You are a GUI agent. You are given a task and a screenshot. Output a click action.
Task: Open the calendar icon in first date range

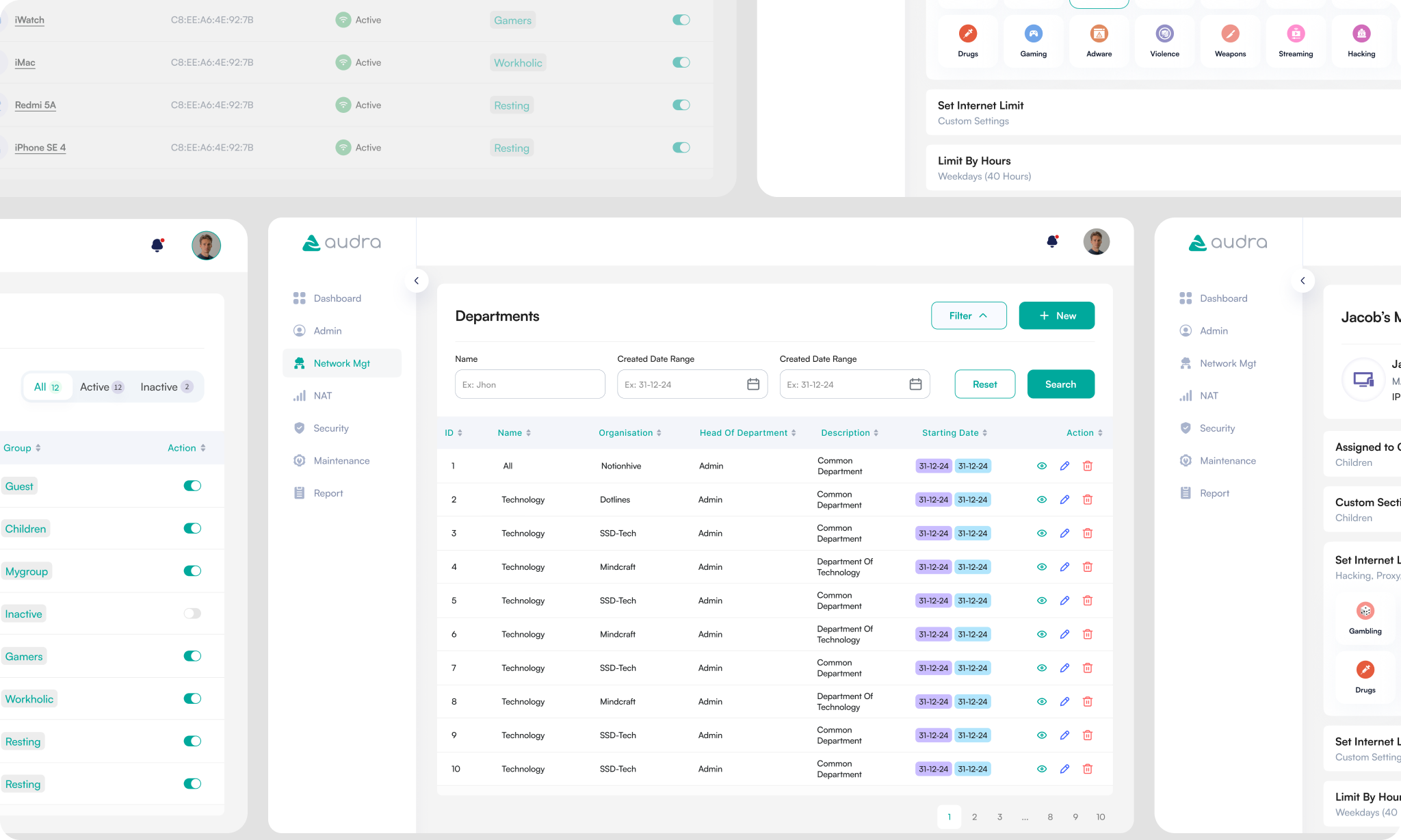click(x=753, y=384)
